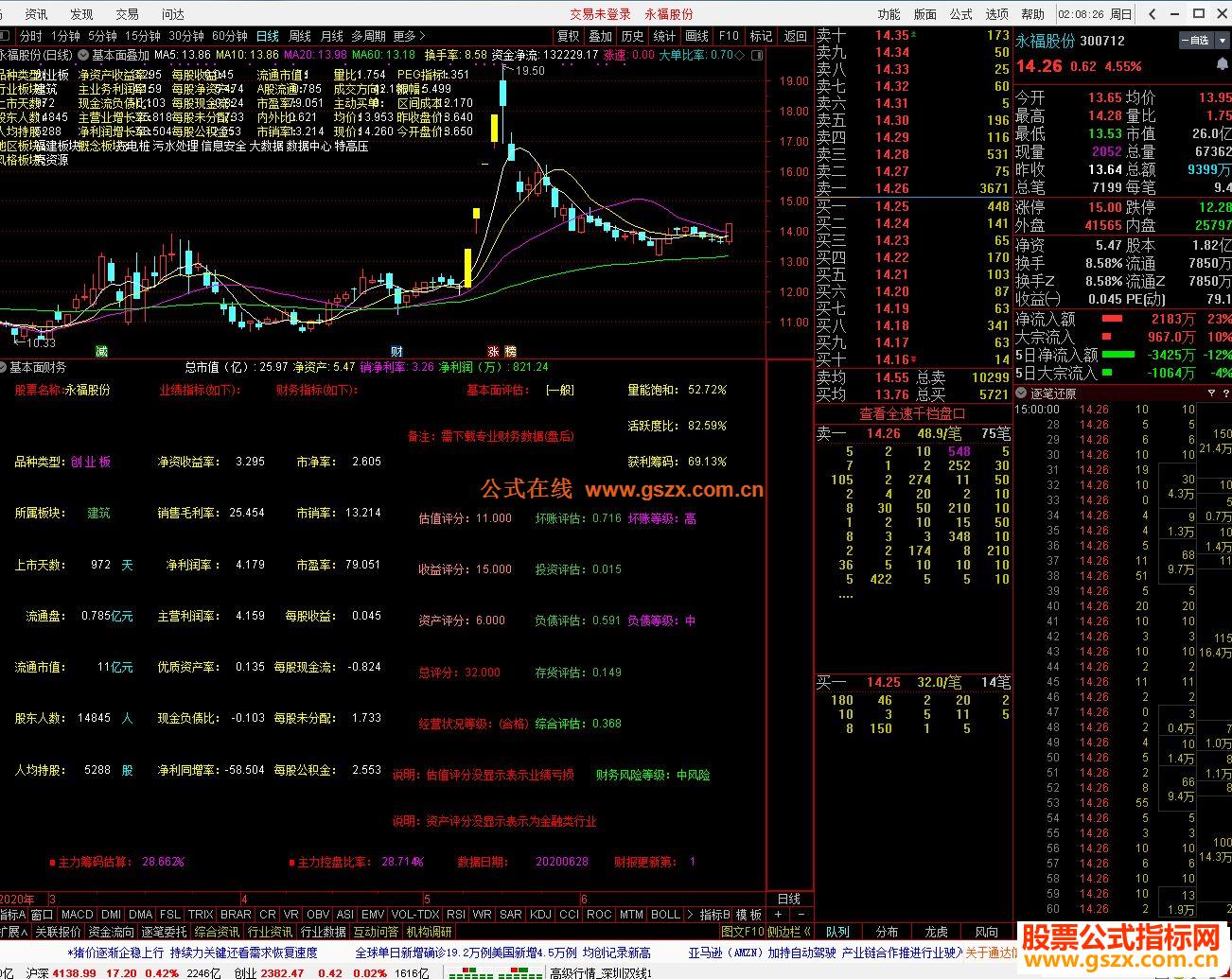The image size is (1232, 979).
Task: Select the 队列 tab under order panel
Action: pos(837,932)
